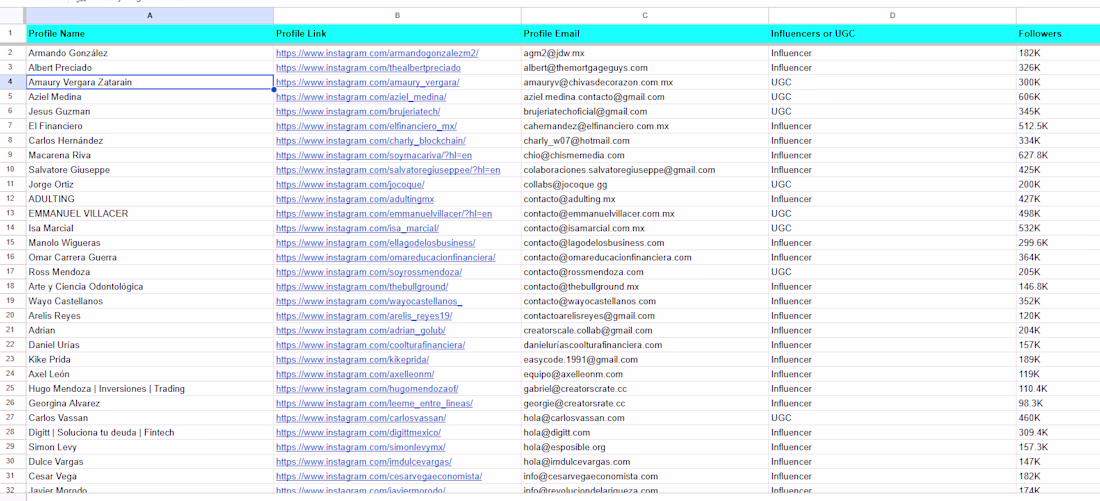Open the salvatoregiuseppee Instagram link

click(x=388, y=170)
